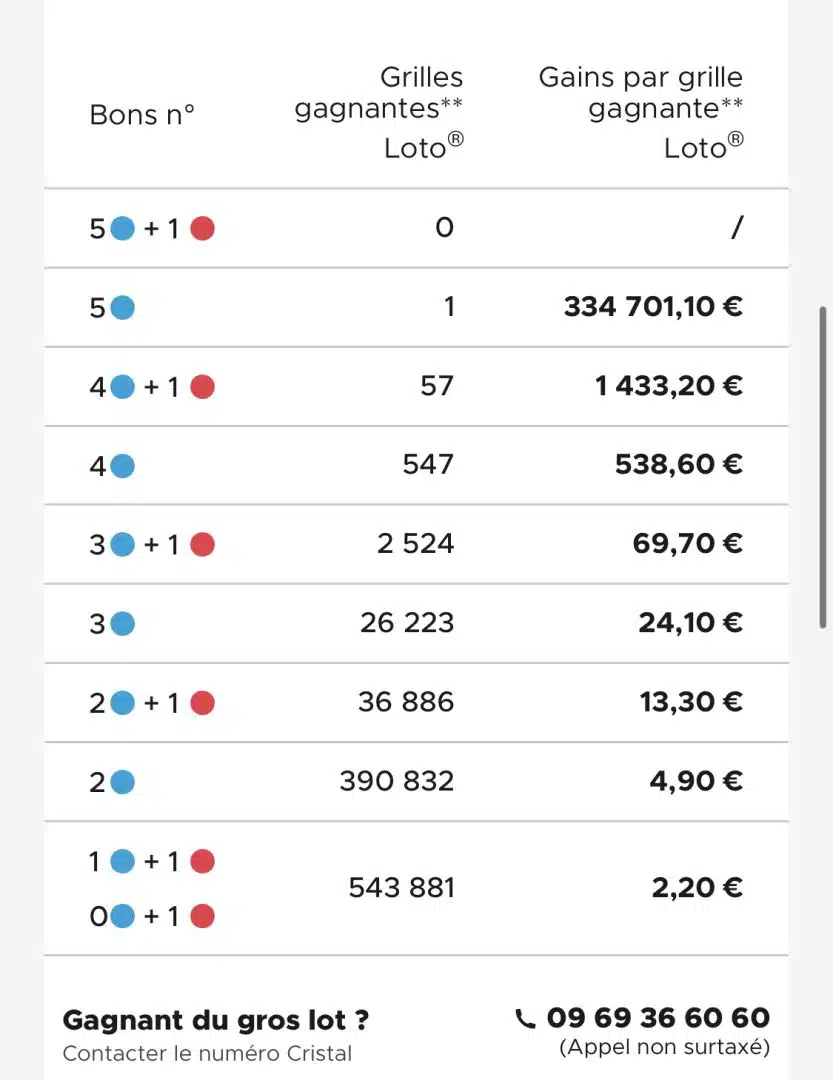The height and width of the screenshot is (1080, 833).
Task: Call the number 09 69 36 60 60
Action: coord(658,1017)
